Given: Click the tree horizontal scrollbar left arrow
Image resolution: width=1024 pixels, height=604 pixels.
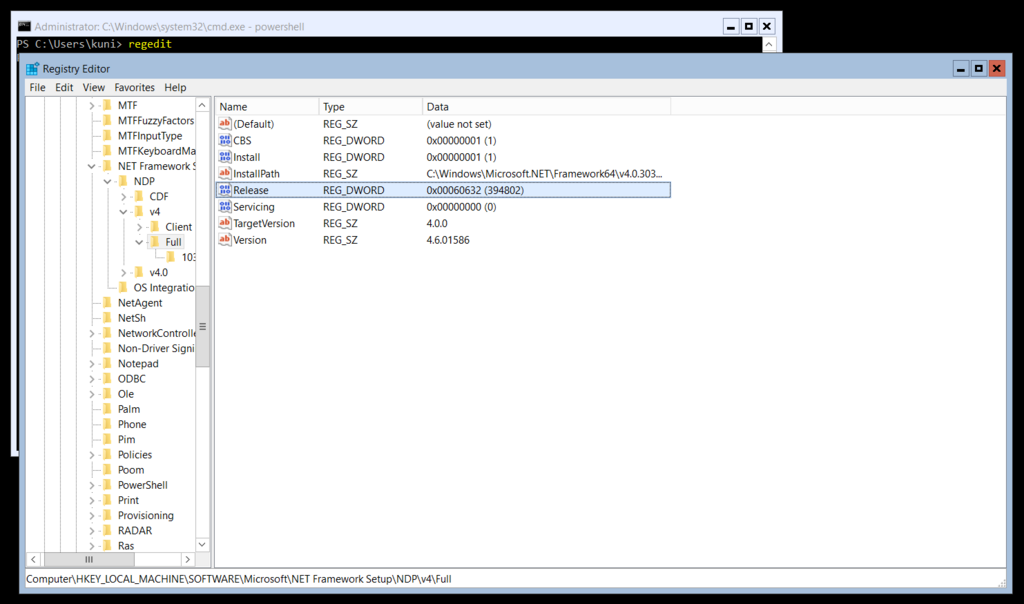Looking at the screenshot, I should [33, 559].
